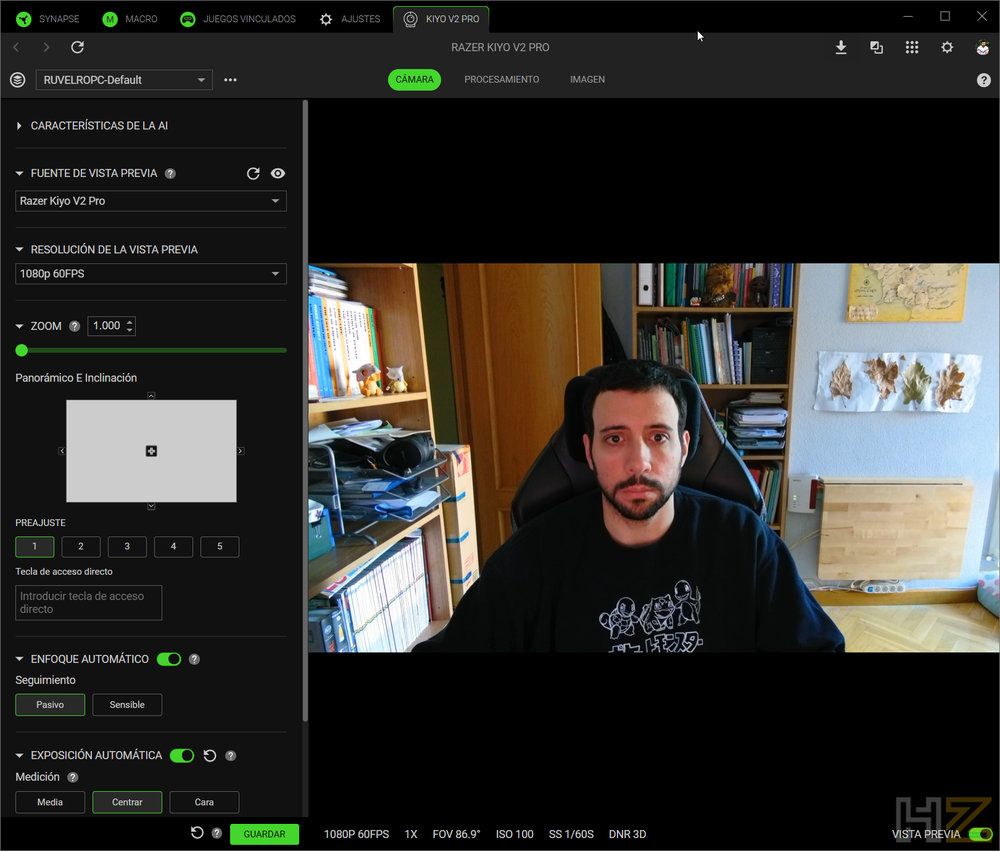Click the shortcut key input field
Screen dimensions: 1000x851
coord(89,603)
